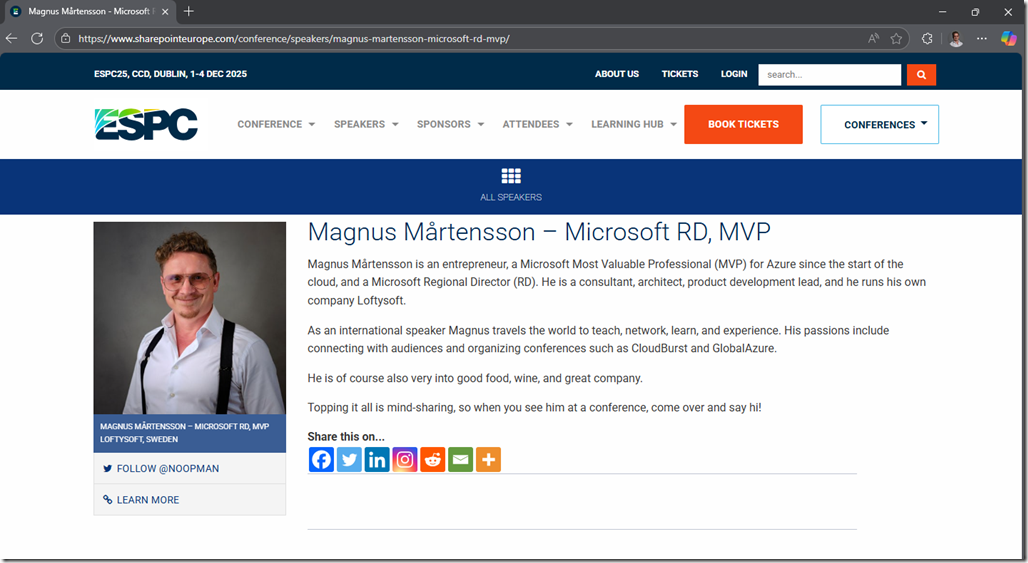This screenshot has width=1028, height=563.
Task: Click the Magnus Mårtensson browser tab
Action: tap(89, 12)
